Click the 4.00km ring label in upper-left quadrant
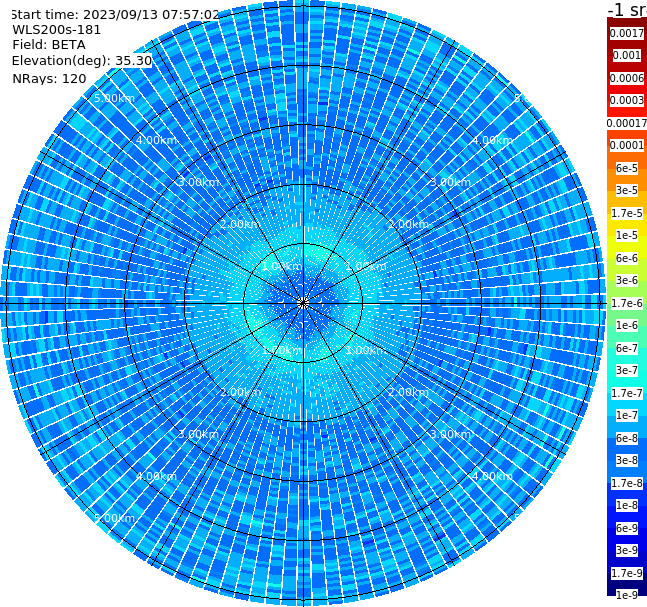 pos(156,140)
